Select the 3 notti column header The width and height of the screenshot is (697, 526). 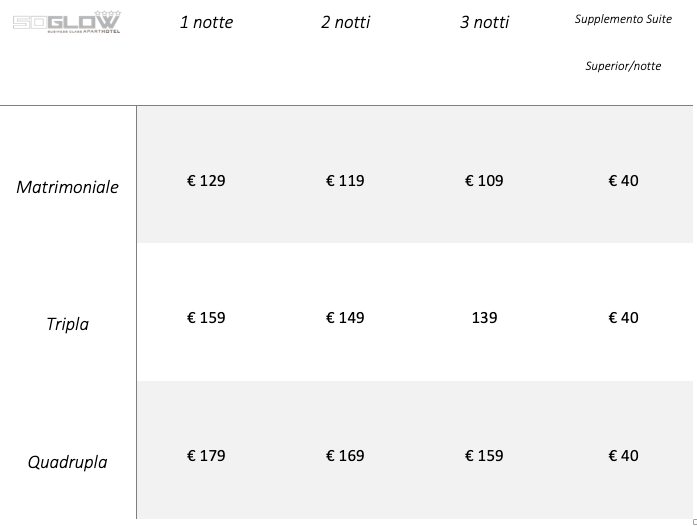coord(484,22)
